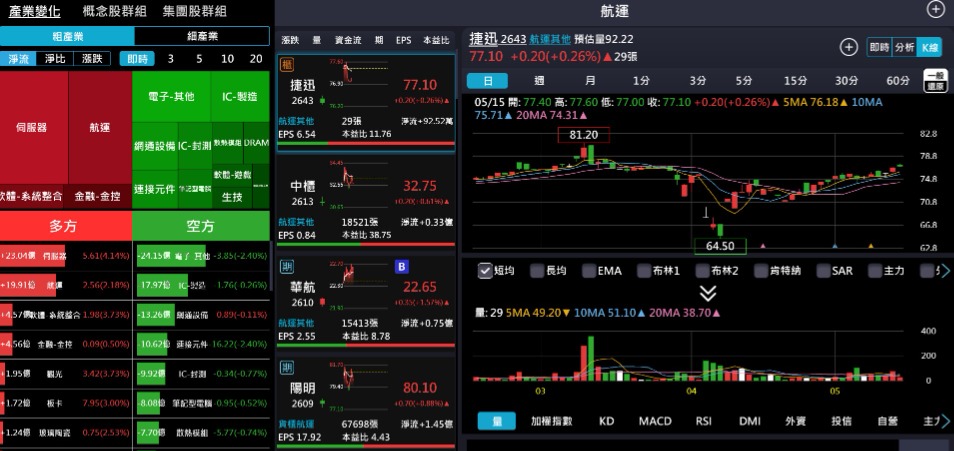Select the 觀光 row in 多方 list
Viewport: 954px width, 451px height.
pos(66,374)
